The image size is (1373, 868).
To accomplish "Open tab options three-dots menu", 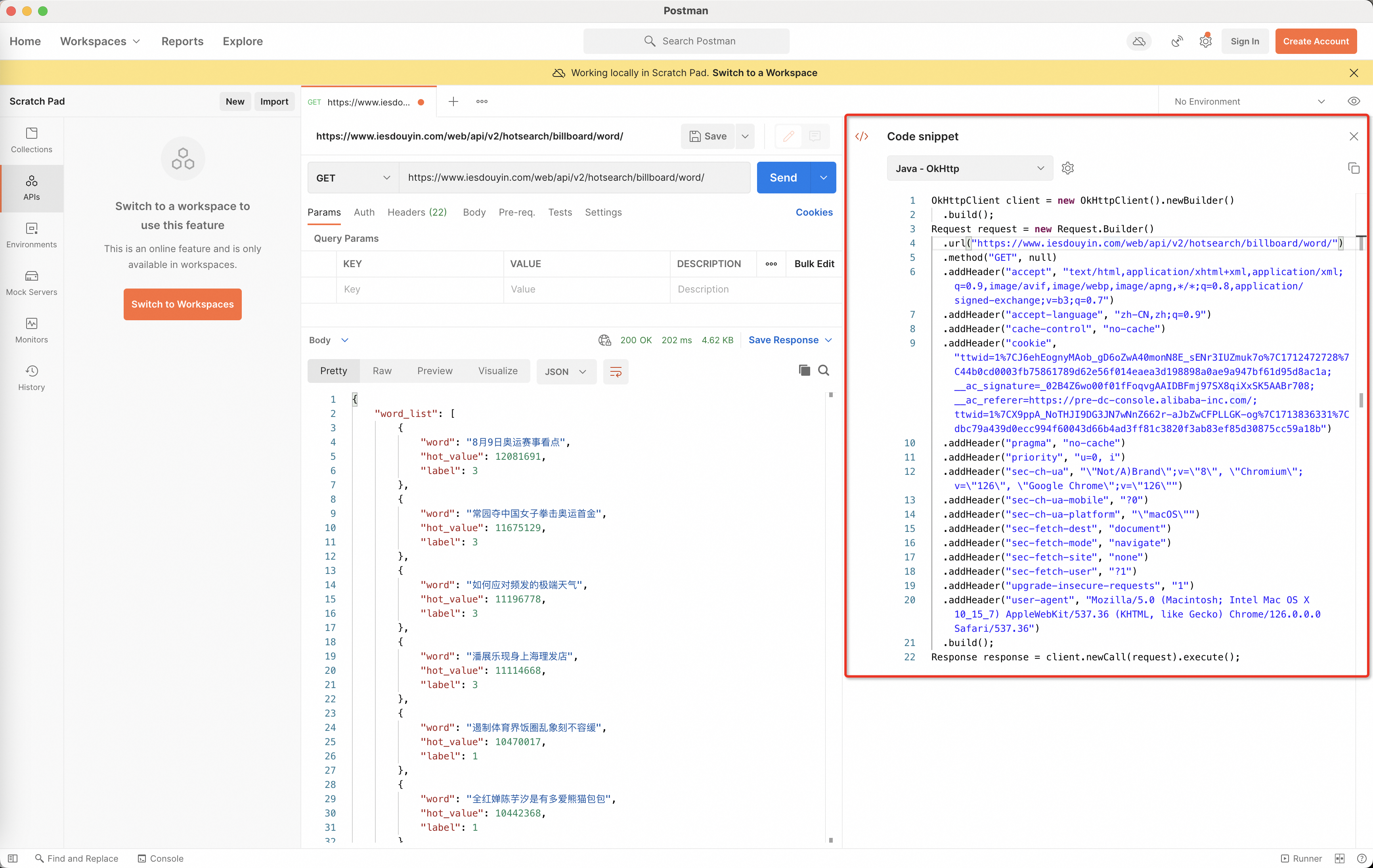I will coord(482,101).
